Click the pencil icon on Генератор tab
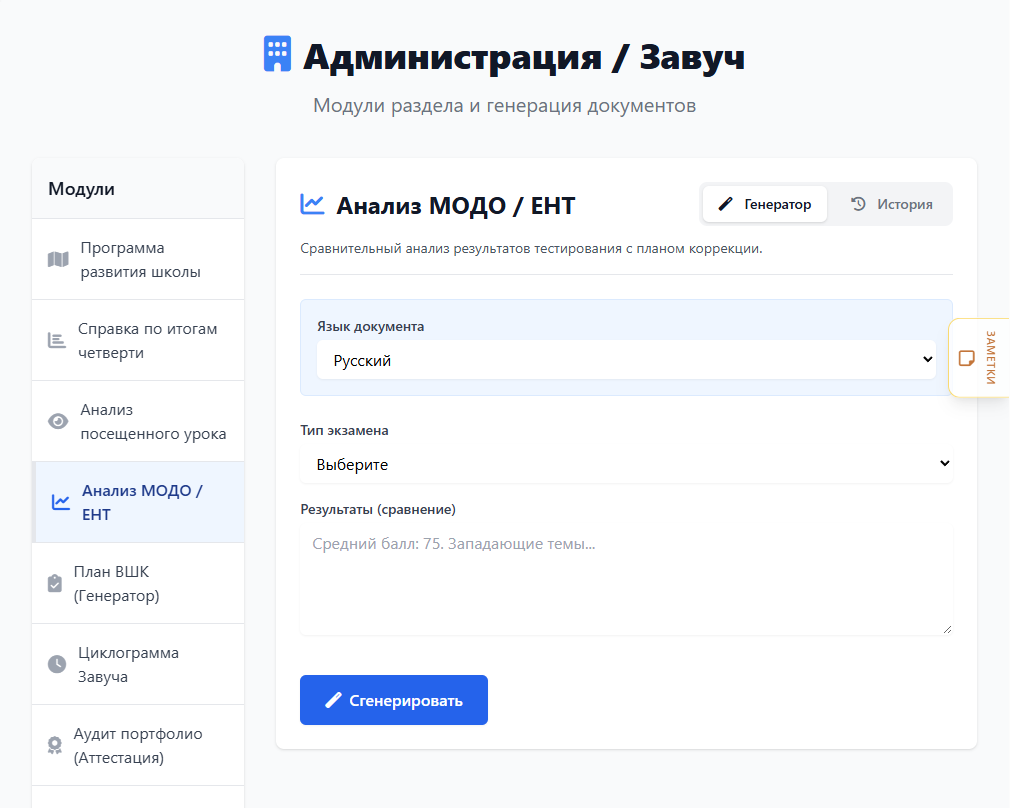 pos(725,204)
